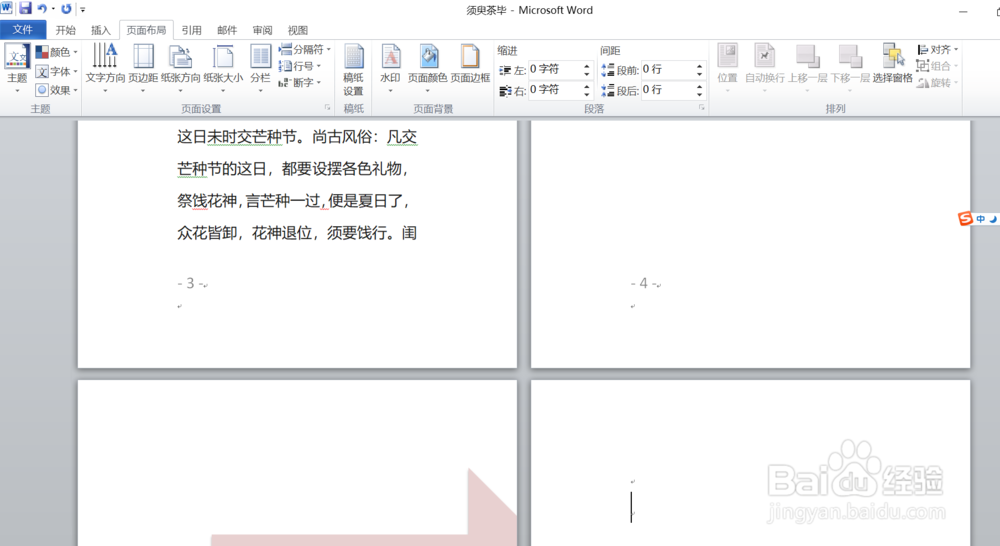The height and width of the screenshot is (546, 1000).
Task: Increase left indent with spinner up arrow
Action: click(x=586, y=66)
